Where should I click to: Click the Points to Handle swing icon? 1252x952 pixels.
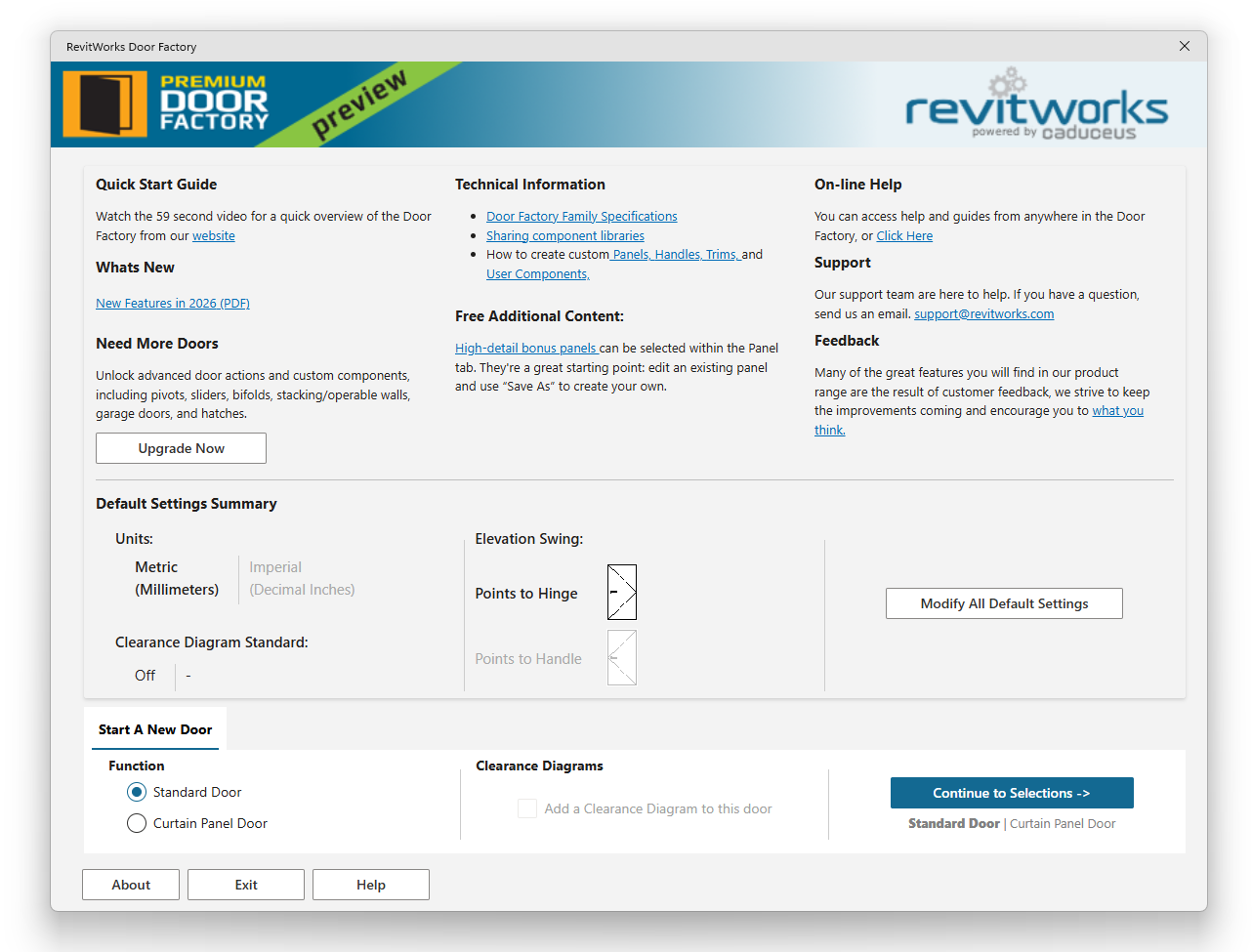(622, 657)
